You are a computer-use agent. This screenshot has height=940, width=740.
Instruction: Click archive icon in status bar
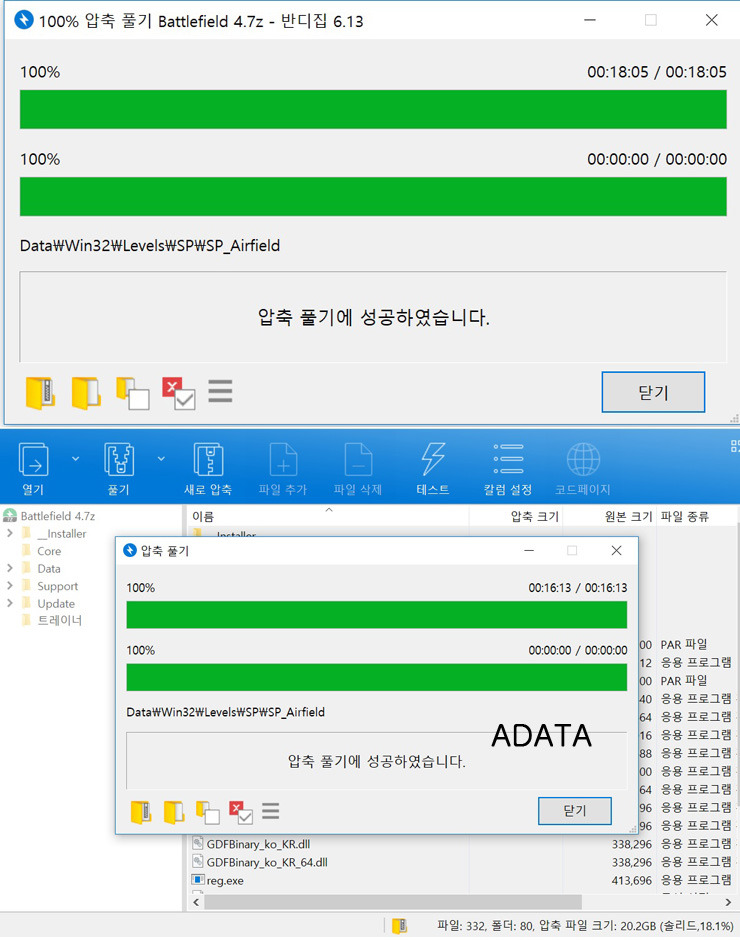pyautogui.click(x=399, y=926)
